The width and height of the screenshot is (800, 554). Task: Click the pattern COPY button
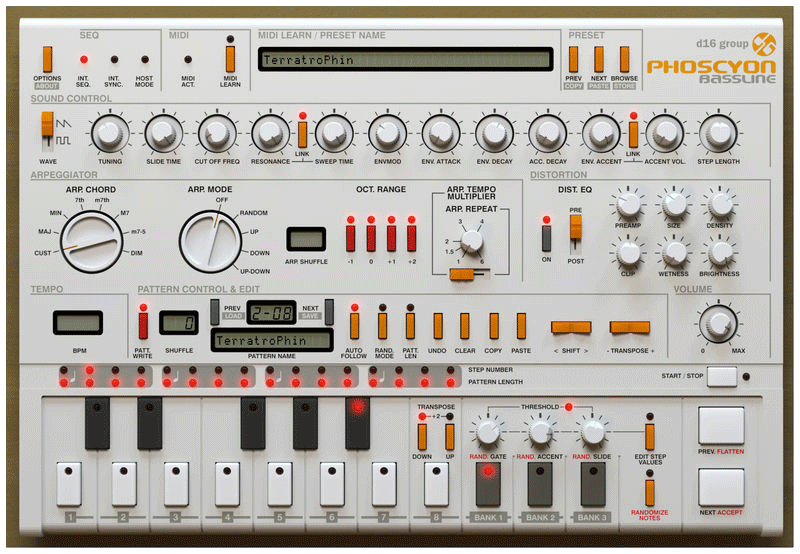tap(494, 326)
